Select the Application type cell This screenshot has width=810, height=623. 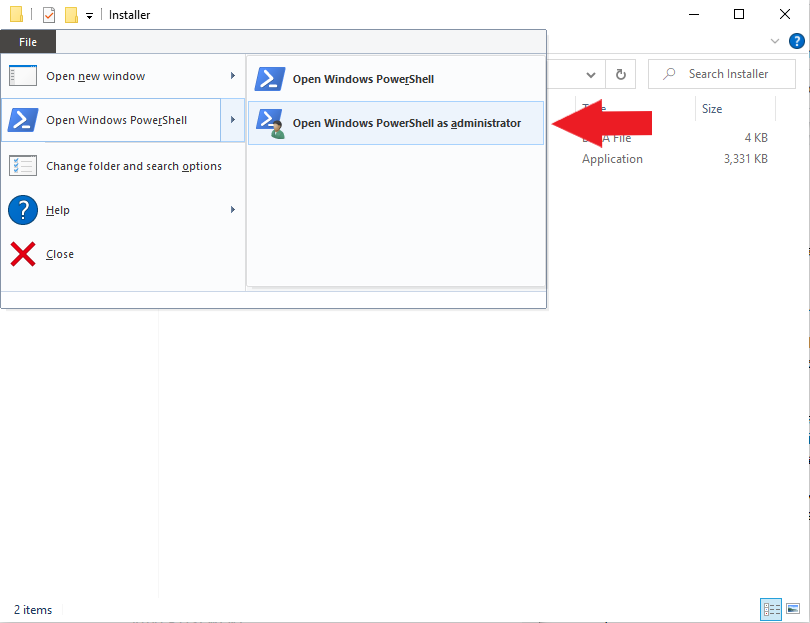click(x=612, y=159)
